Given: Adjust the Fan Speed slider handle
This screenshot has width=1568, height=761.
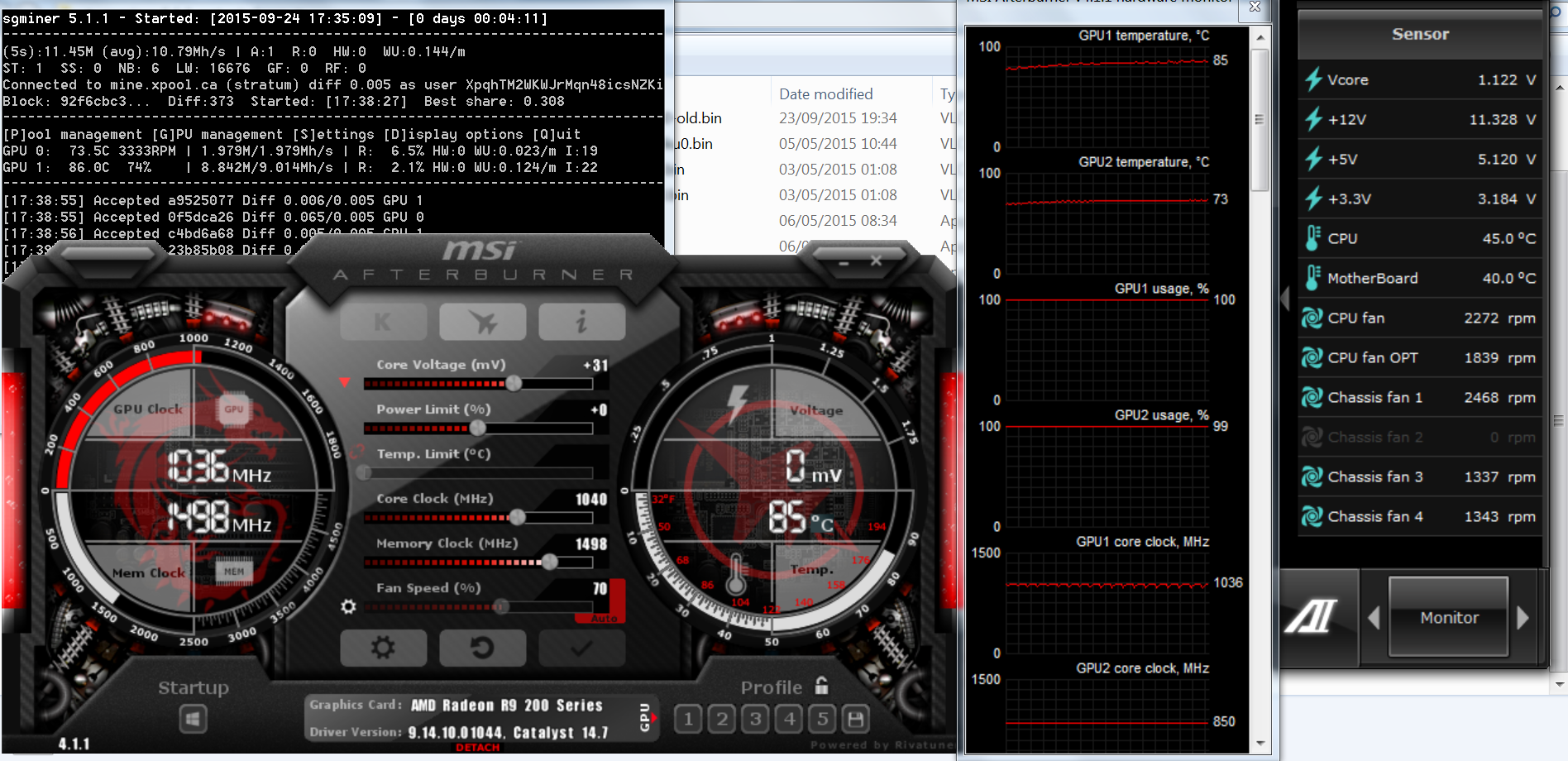Looking at the screenshot, I should coord(500,606).
